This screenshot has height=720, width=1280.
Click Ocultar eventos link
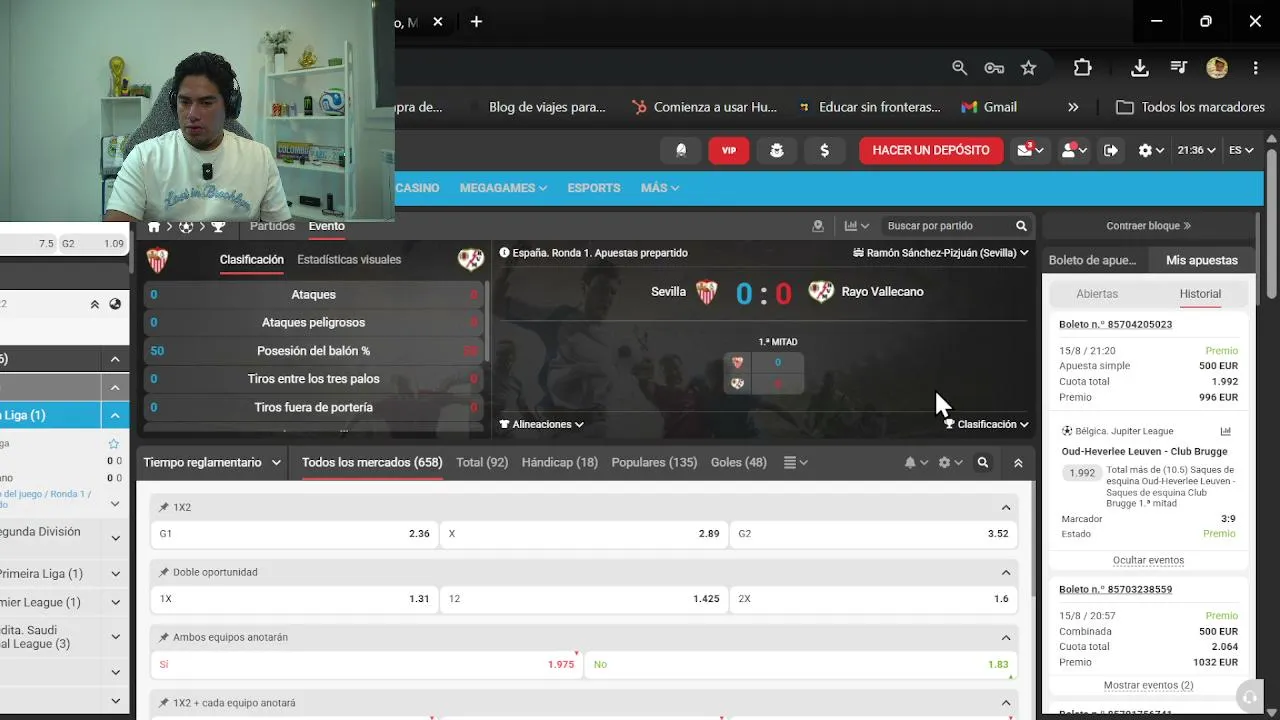(x=1148, y=560)
